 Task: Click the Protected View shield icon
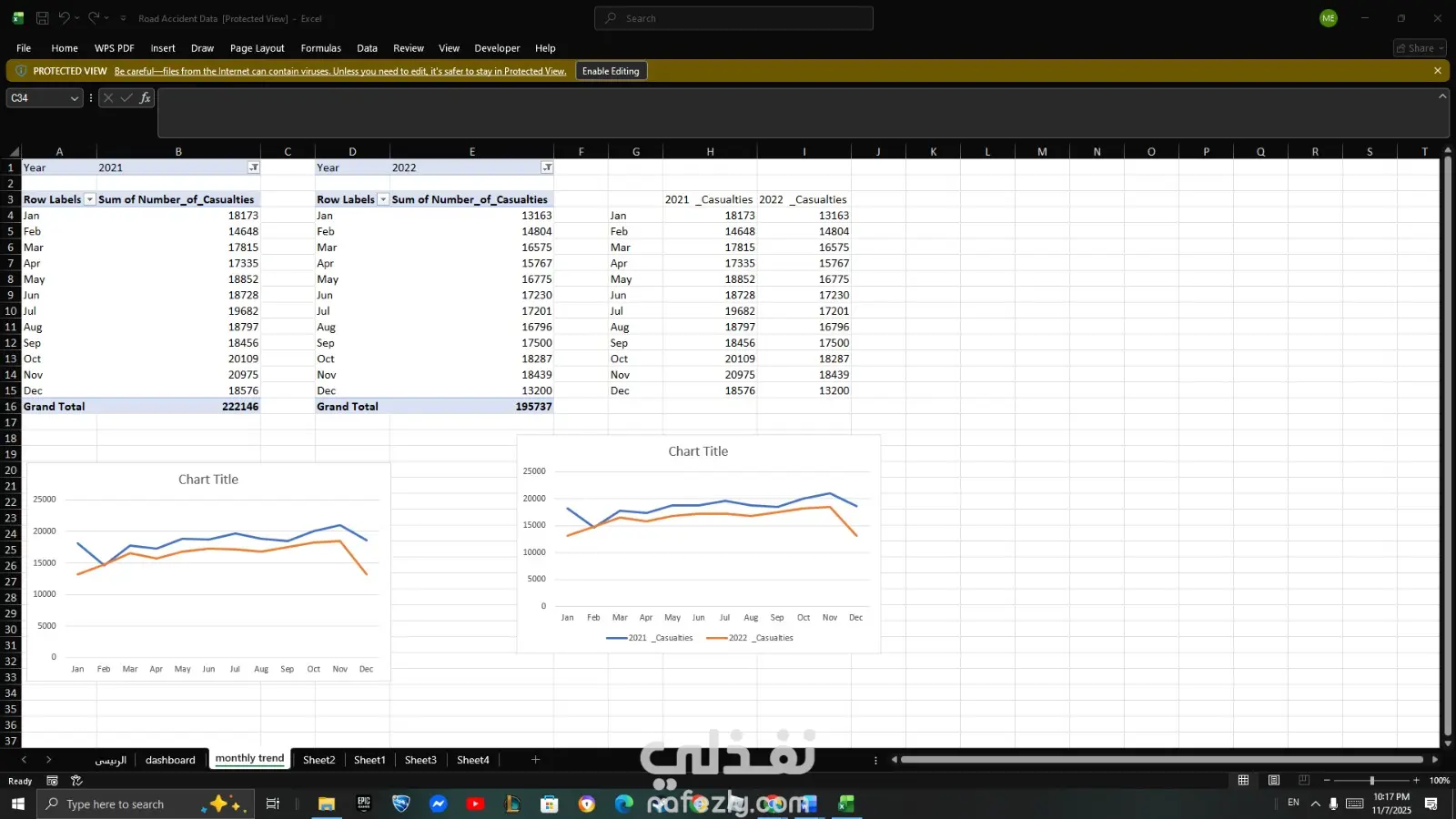pyautogui.click(x=20, y=71)
